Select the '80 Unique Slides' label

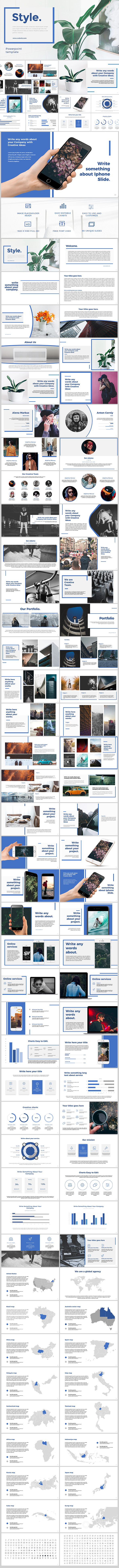92,231
